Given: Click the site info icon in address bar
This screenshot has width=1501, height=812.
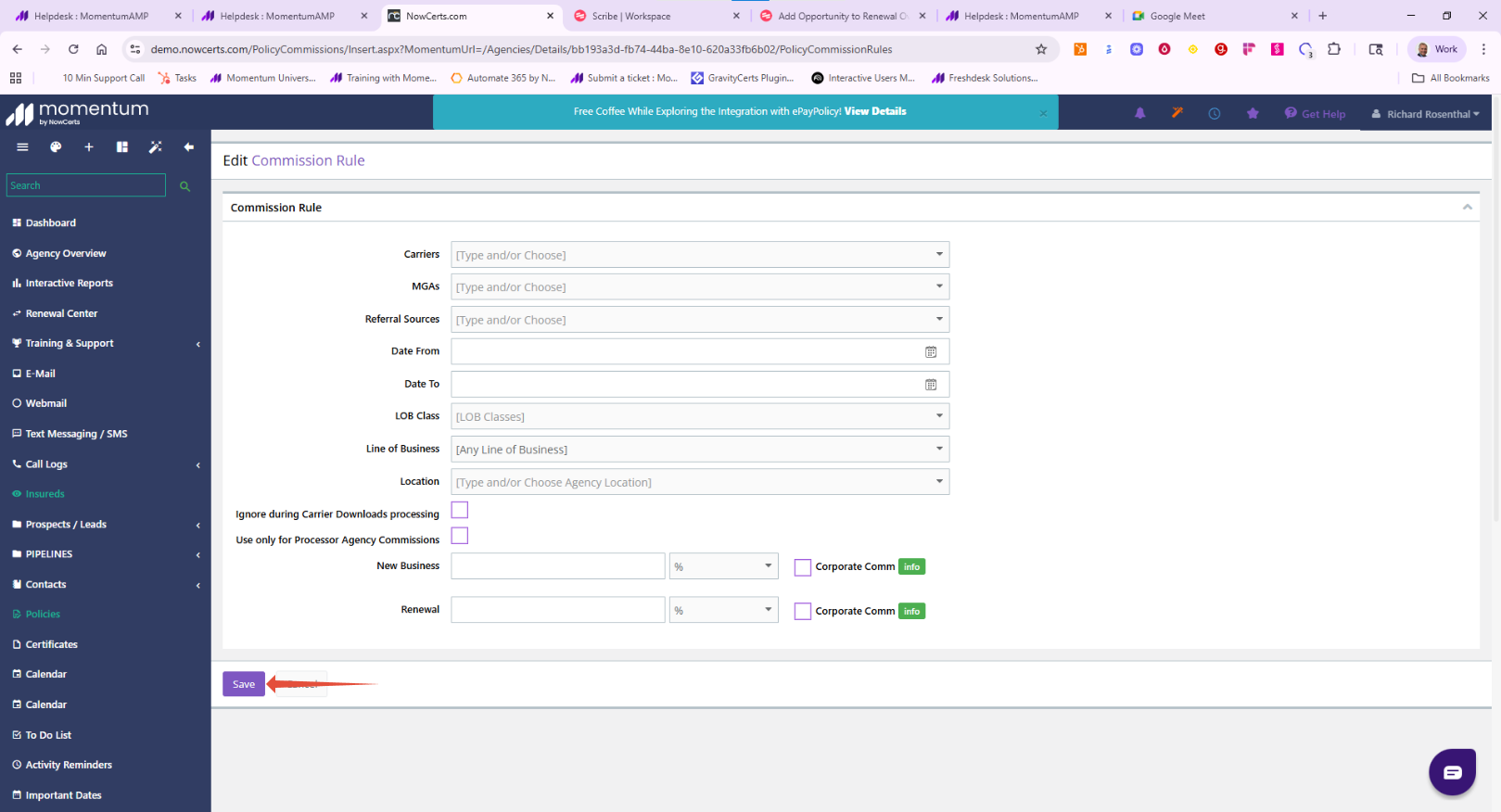Looking at the screenshot, I should click(135, 49).
